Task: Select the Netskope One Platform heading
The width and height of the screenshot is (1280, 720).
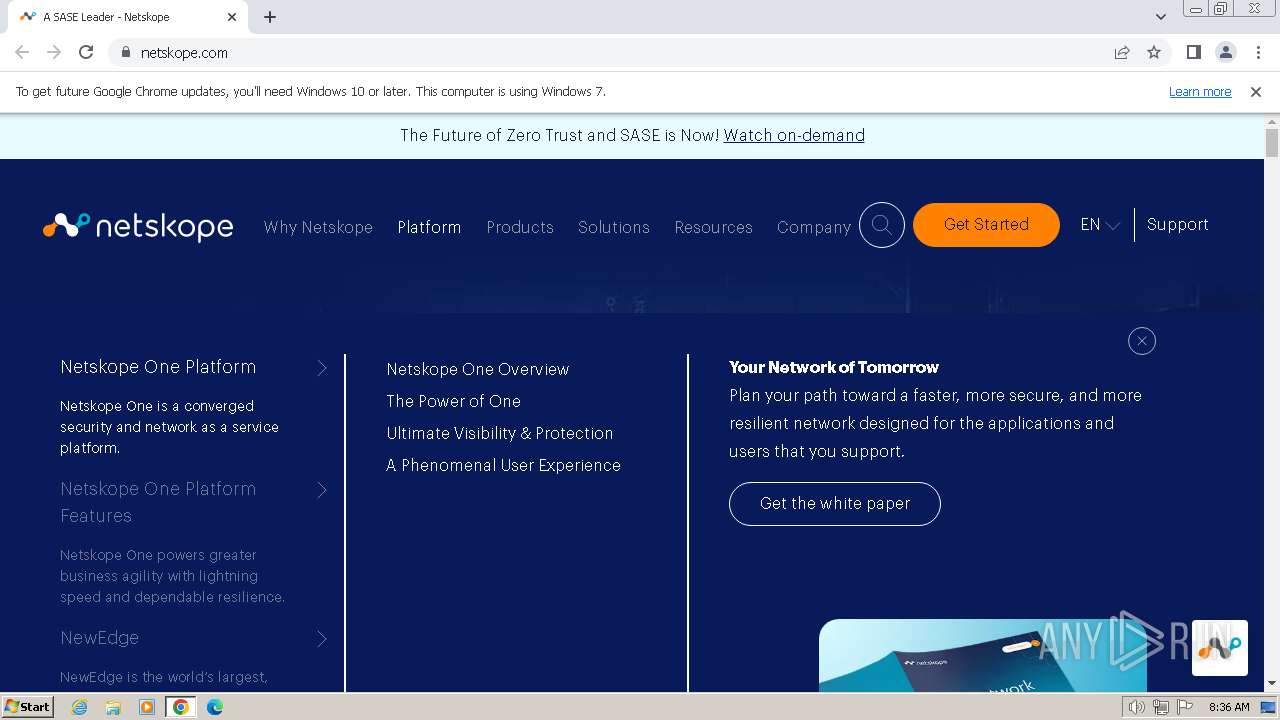Action: [158, 367]
